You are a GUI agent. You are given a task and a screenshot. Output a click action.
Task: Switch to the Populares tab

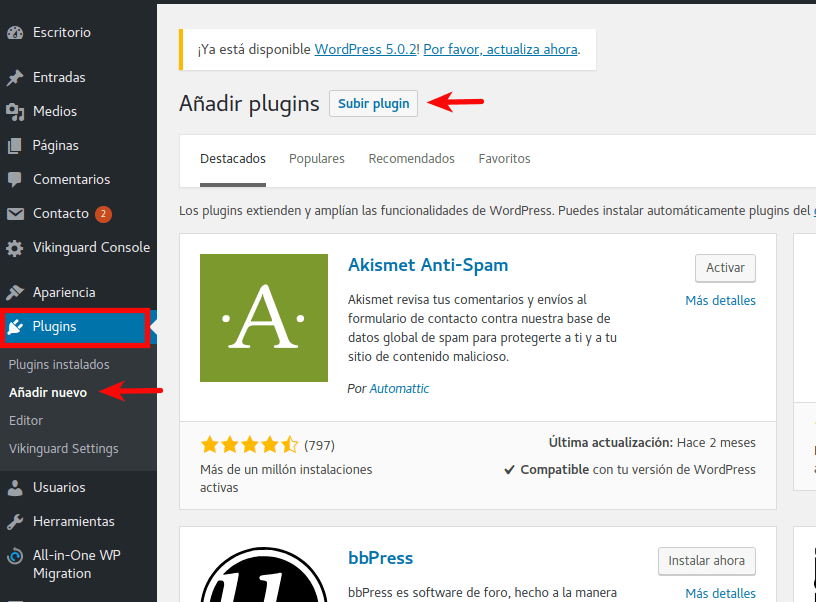click(x=316, y=159)
